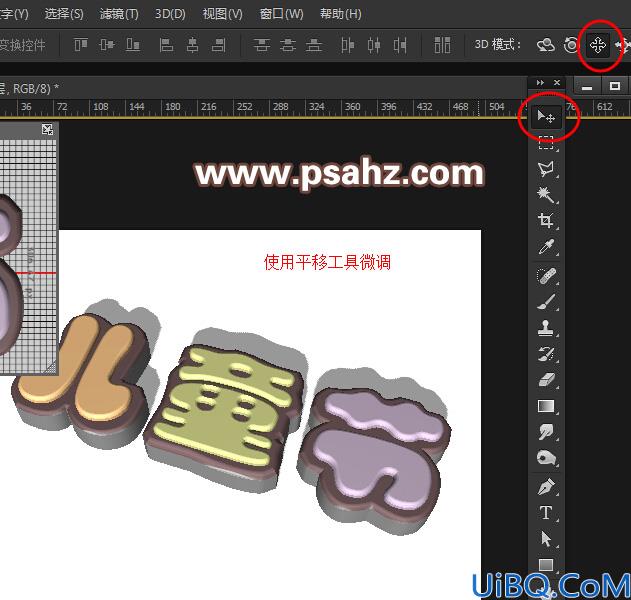The width and height of the screenshot is (631, 600).
Task: Select the Gradient tool
Action: pos(546,406)
